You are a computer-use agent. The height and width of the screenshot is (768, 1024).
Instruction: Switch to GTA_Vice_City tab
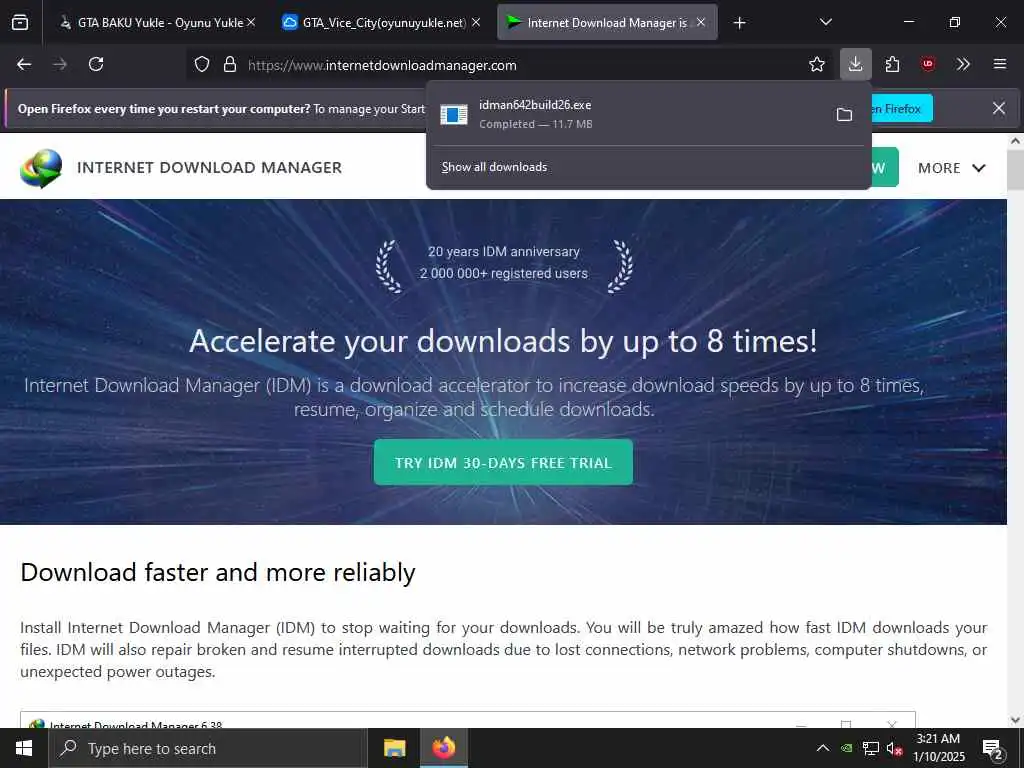382,23
